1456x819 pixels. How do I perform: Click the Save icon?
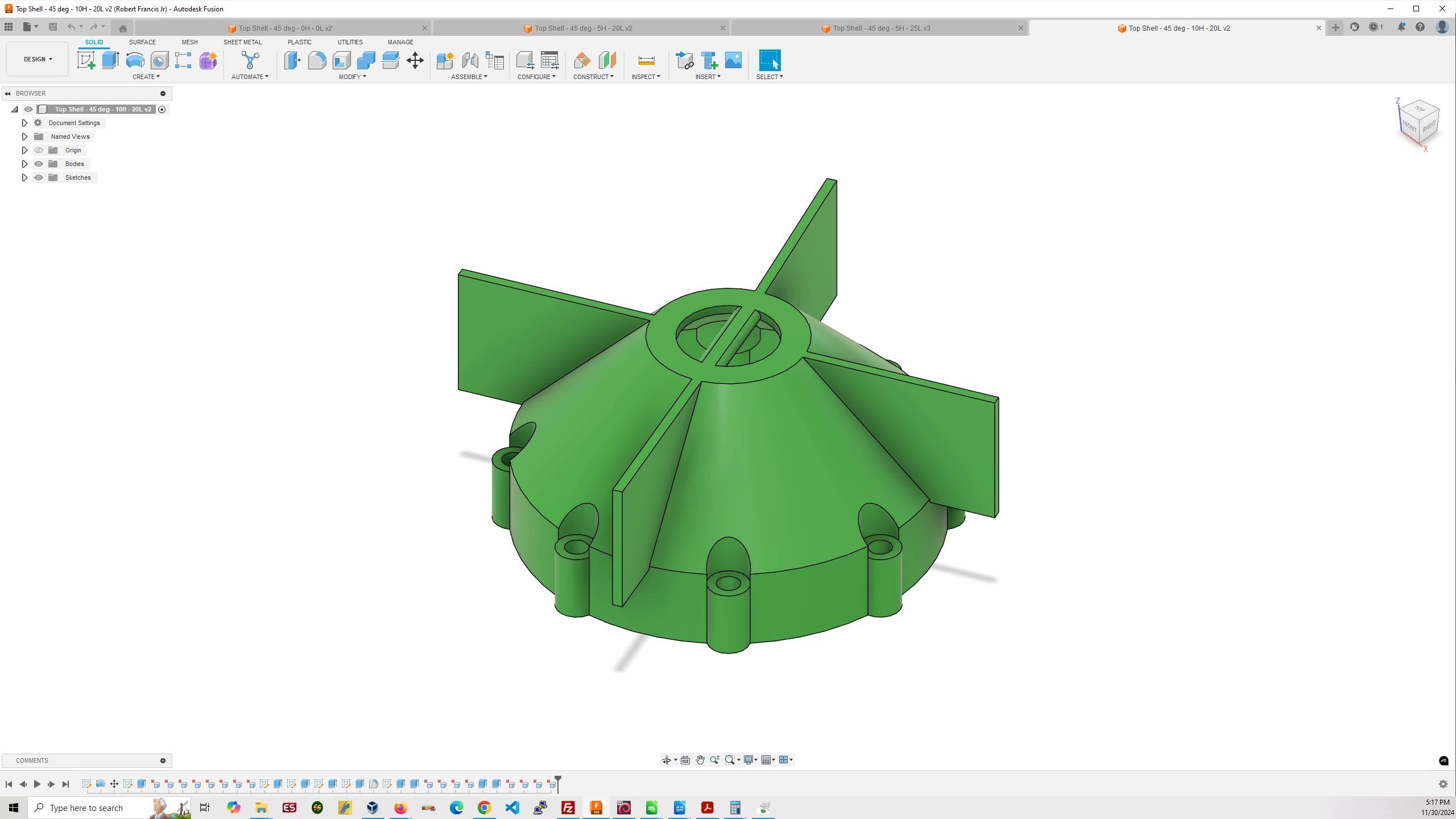point(53,27)
